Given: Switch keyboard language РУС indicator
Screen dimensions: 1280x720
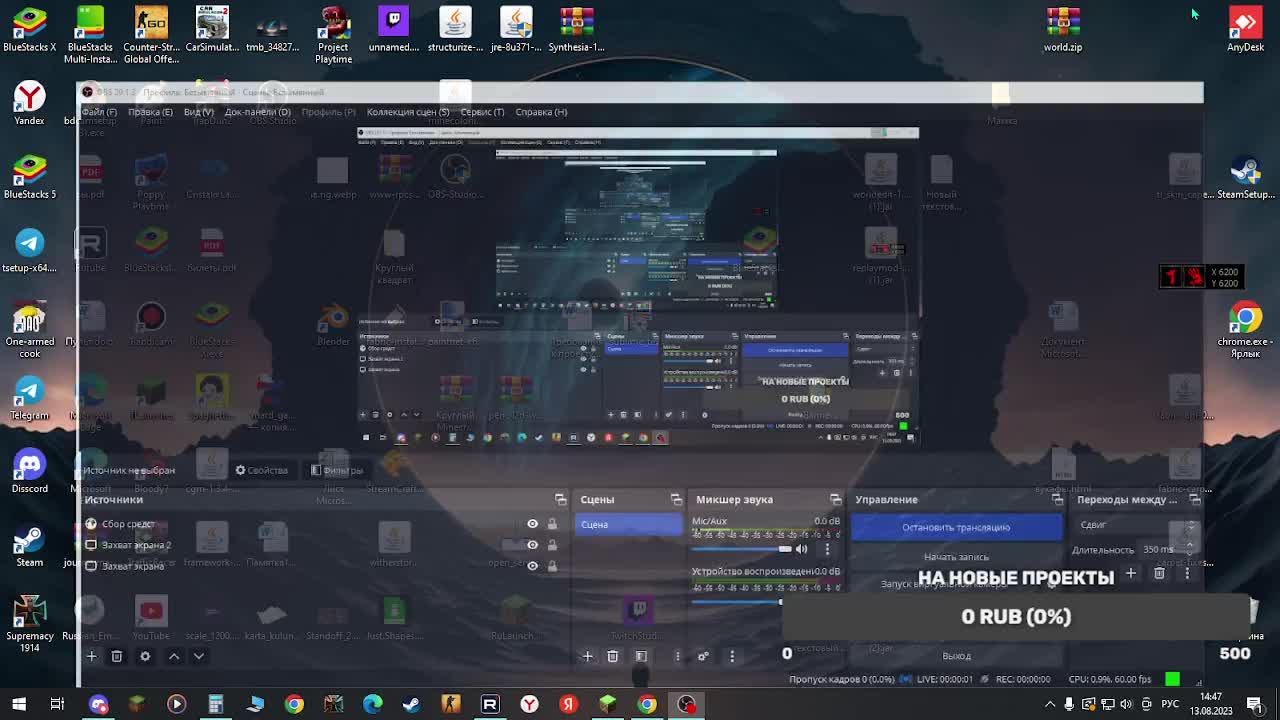Looking at the screenshot, I should (1170, 705).
